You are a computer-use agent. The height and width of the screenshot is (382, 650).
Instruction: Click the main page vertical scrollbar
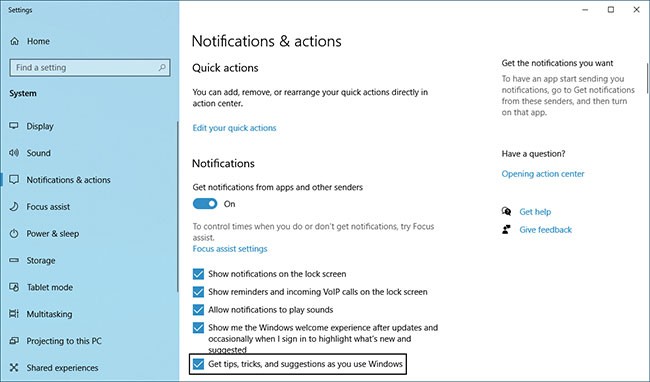[648, 78]
